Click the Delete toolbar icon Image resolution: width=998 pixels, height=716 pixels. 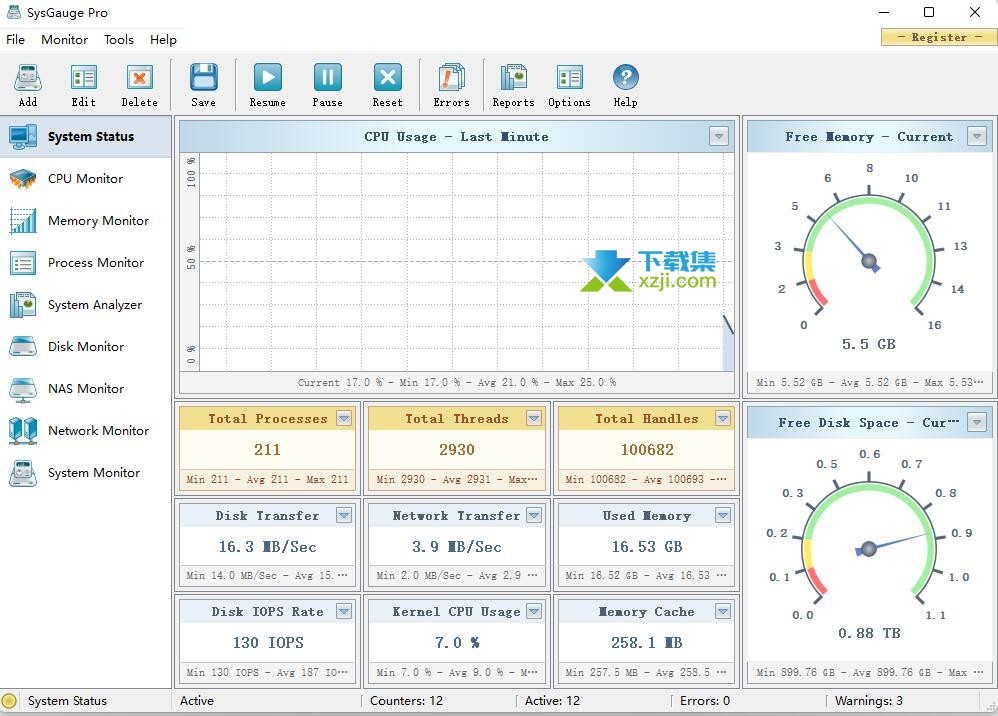139,78
